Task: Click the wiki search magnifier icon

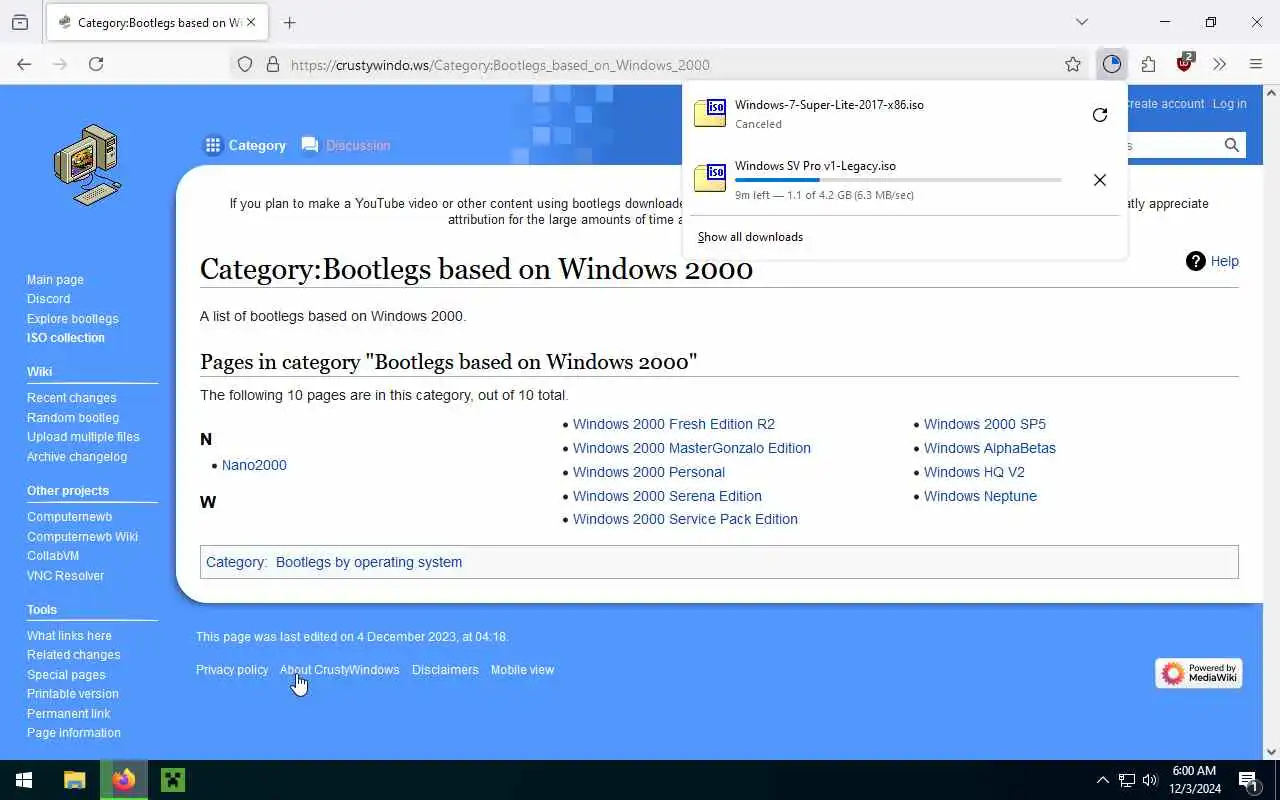Action: [1232, 145]
